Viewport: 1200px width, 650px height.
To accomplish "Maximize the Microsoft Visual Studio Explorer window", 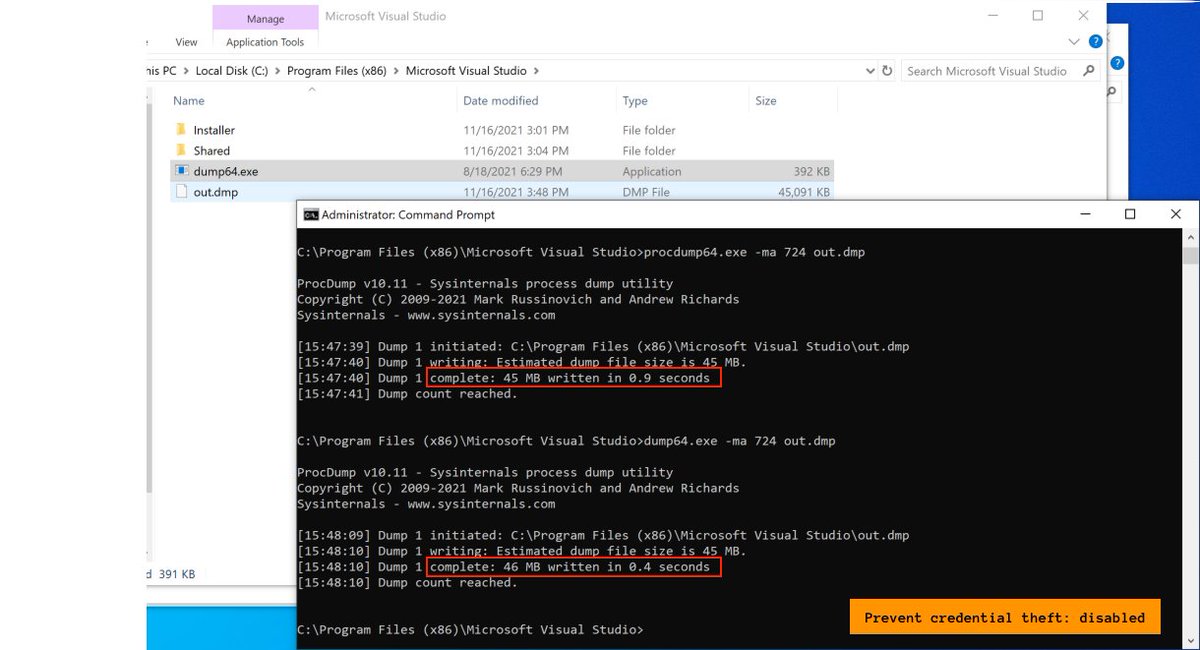I will [x=1038, y=16].
